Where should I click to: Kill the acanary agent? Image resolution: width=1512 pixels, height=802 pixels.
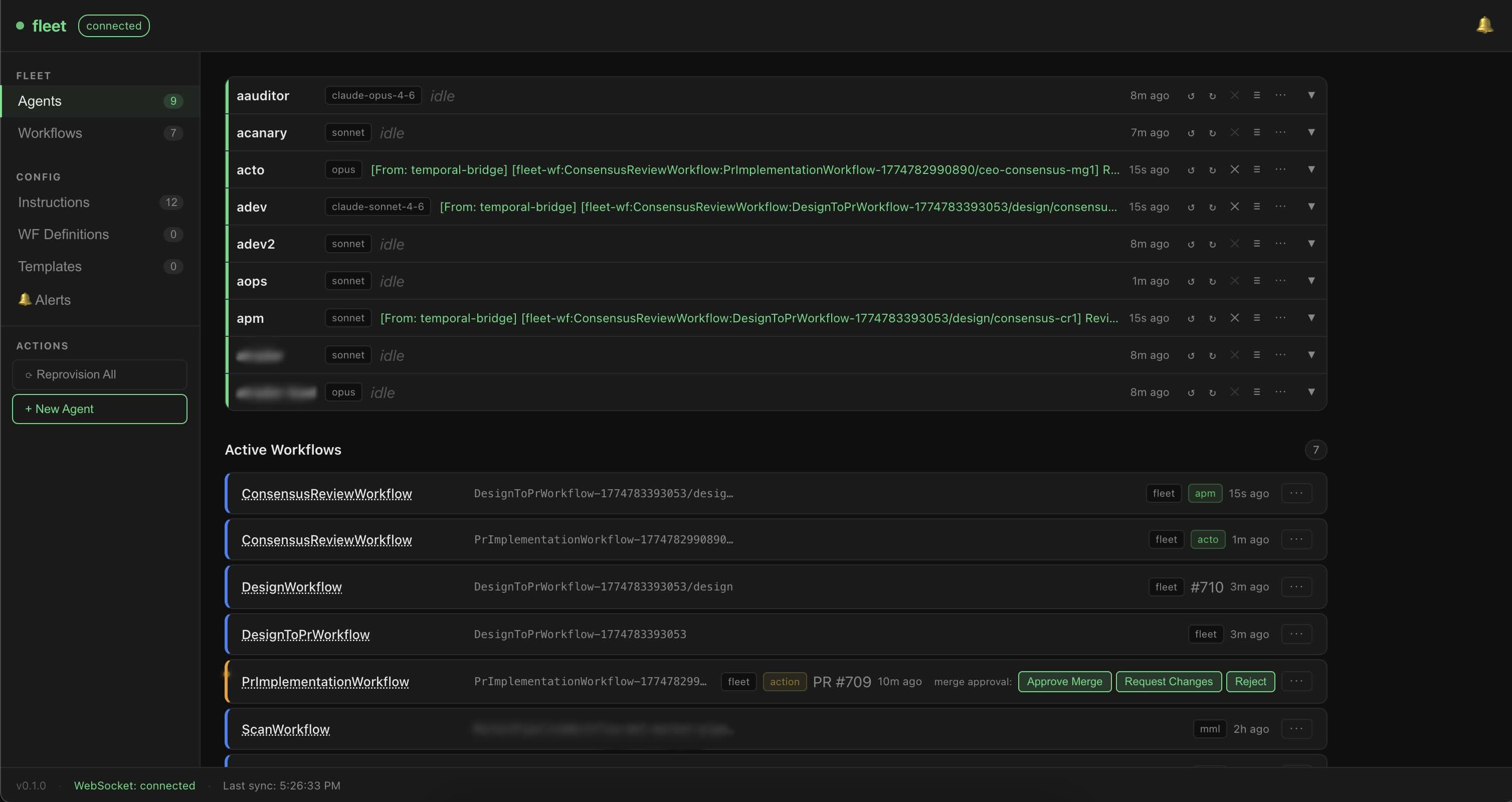[x=1235, y=132]
